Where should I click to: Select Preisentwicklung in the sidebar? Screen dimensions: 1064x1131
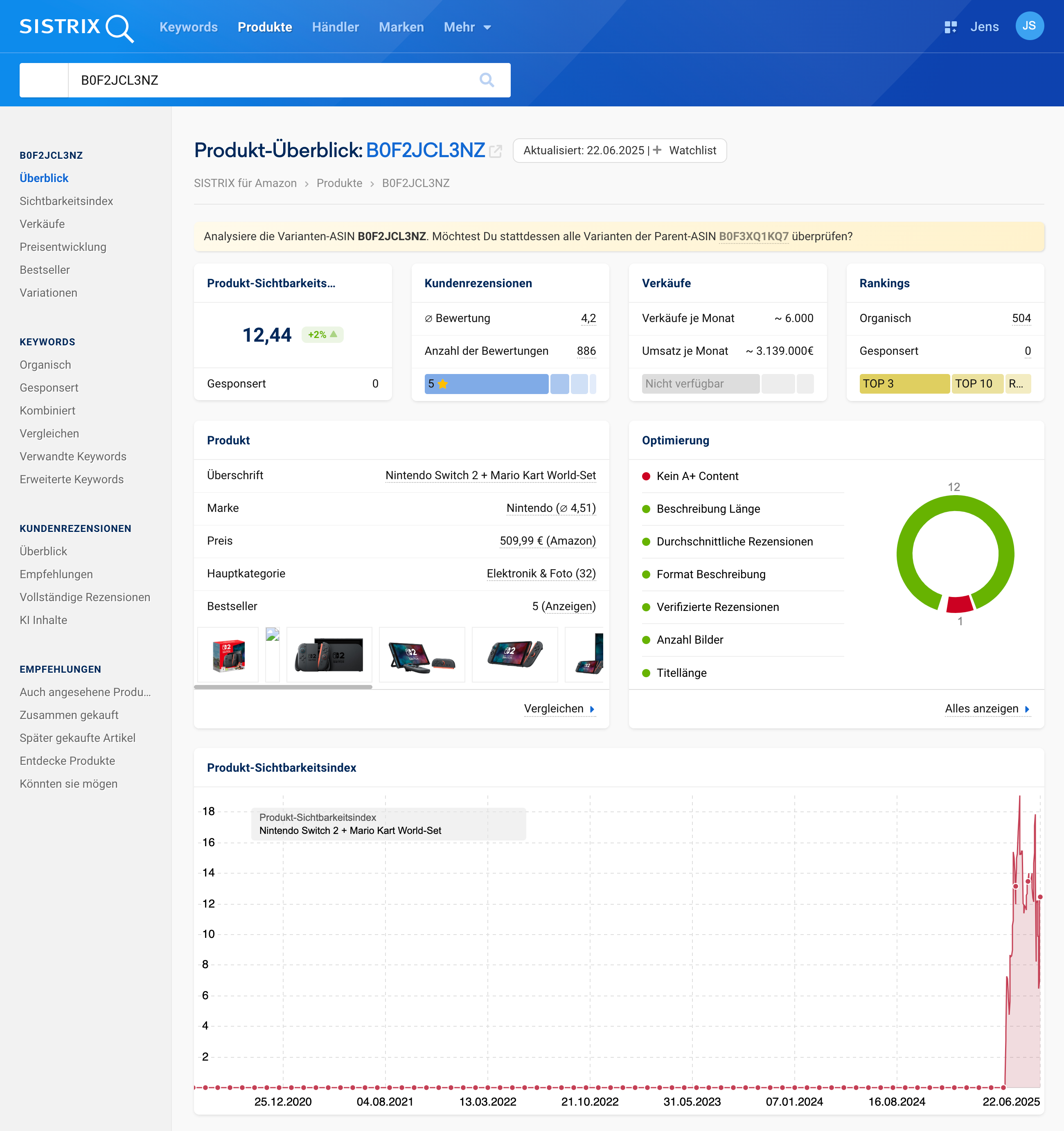point(63,247)
